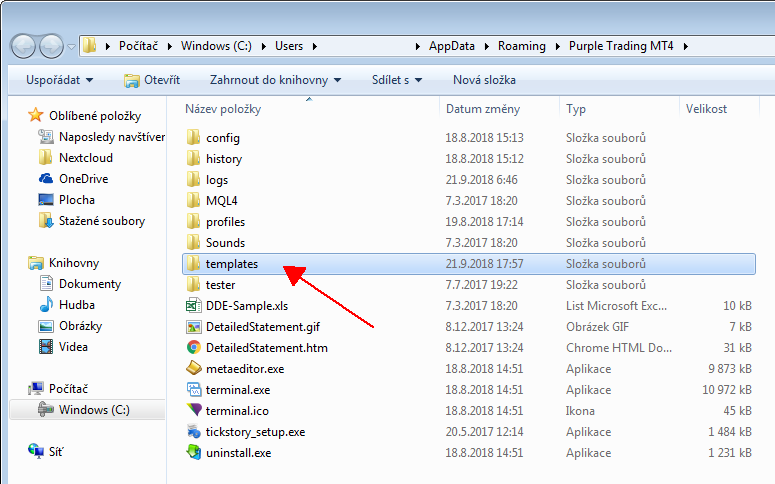Click Purple Trading MT4 breadcrumb segment
The width and height of the screenshot is (775, 484).
(x=621, y=46)
